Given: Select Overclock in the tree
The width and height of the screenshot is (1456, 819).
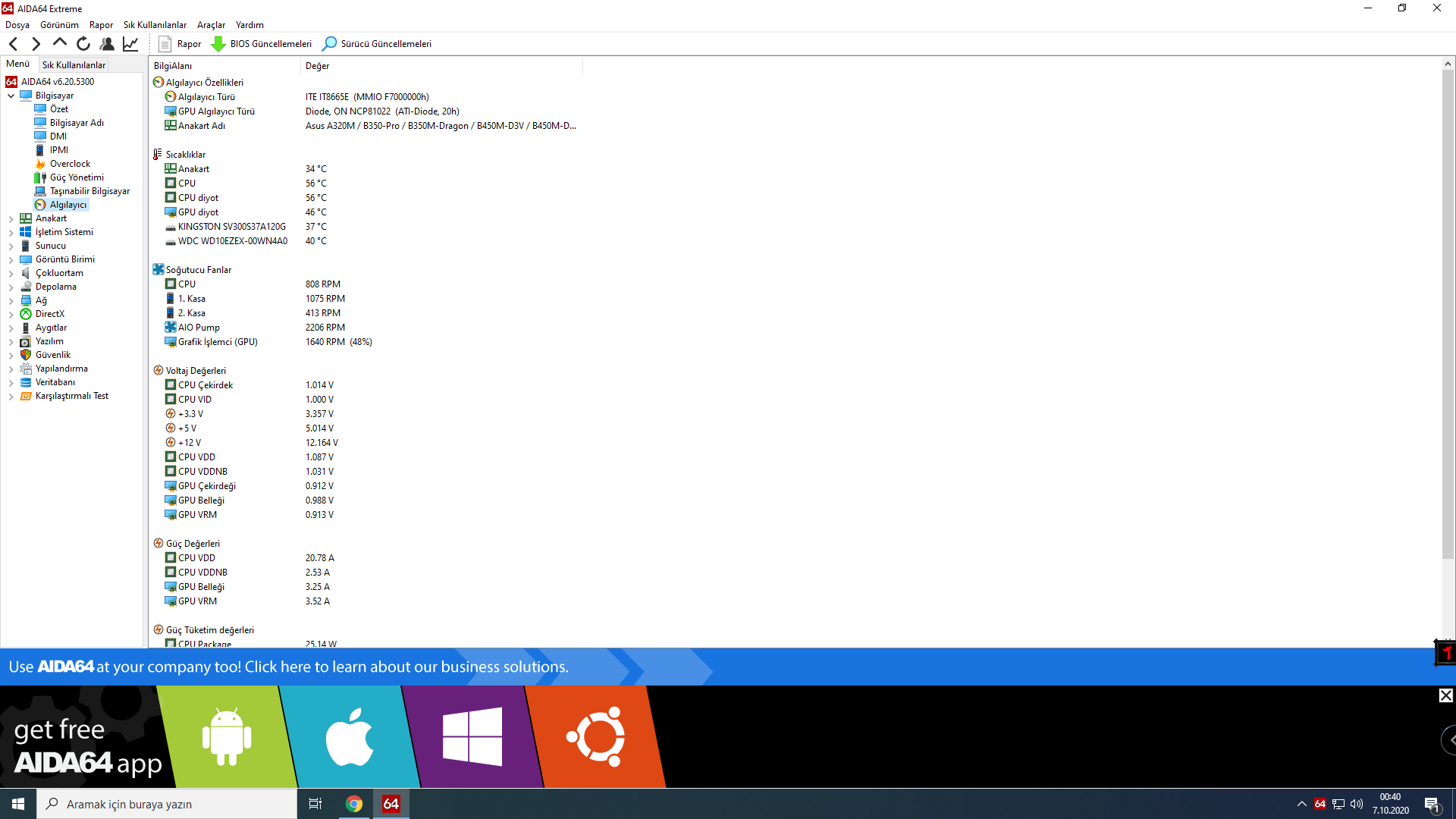Looking at the screenshot, I should click(70, 164).
